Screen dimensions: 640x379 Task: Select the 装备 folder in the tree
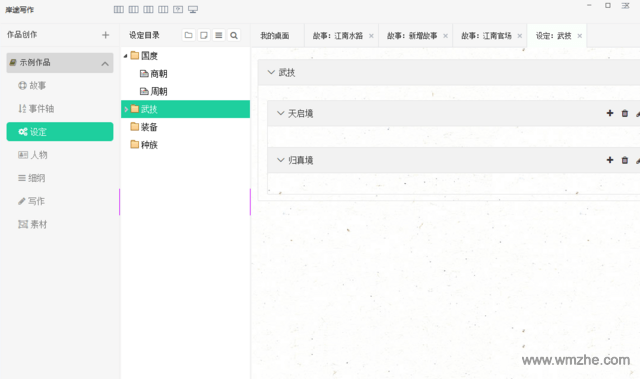pyautogui.click(x=144, y=127)
